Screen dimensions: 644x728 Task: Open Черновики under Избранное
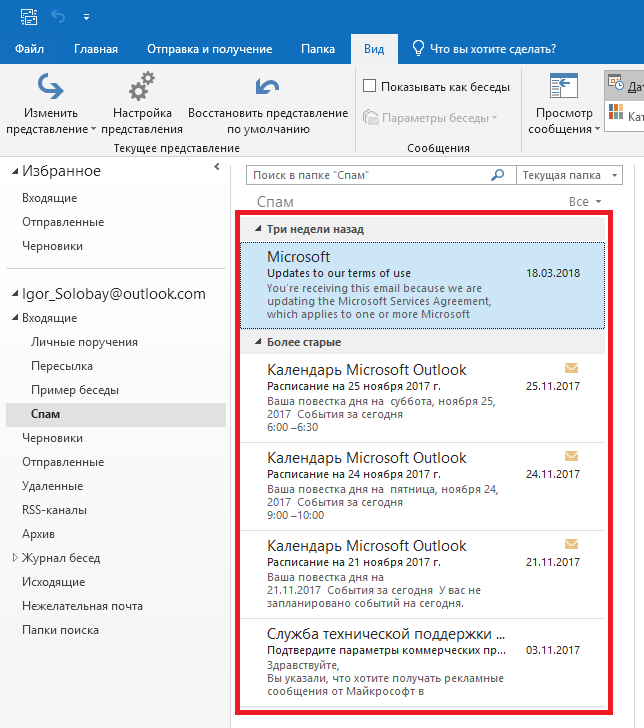[x=52, y=246]
